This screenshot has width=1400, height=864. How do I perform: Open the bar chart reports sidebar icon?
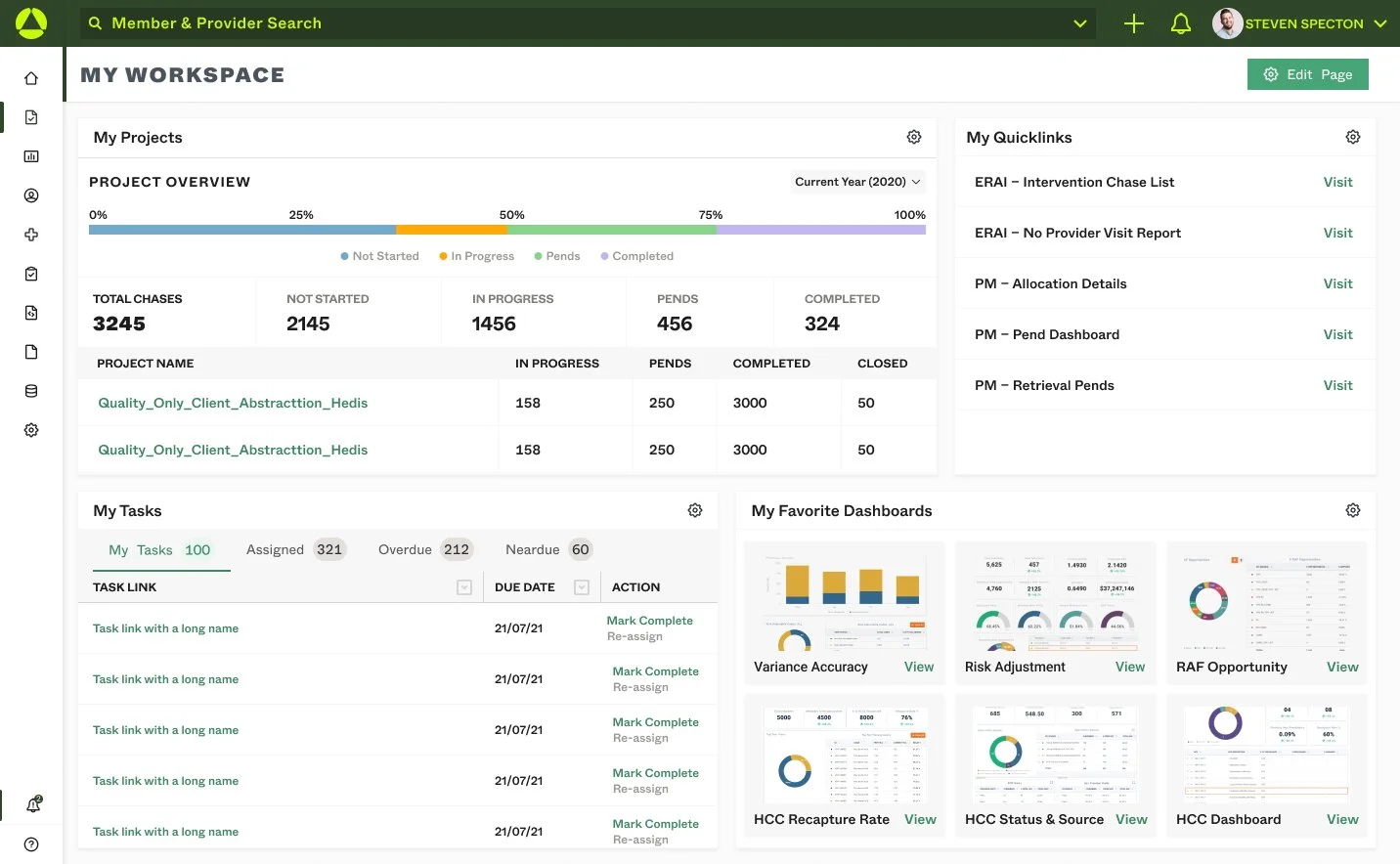[31, 156]
